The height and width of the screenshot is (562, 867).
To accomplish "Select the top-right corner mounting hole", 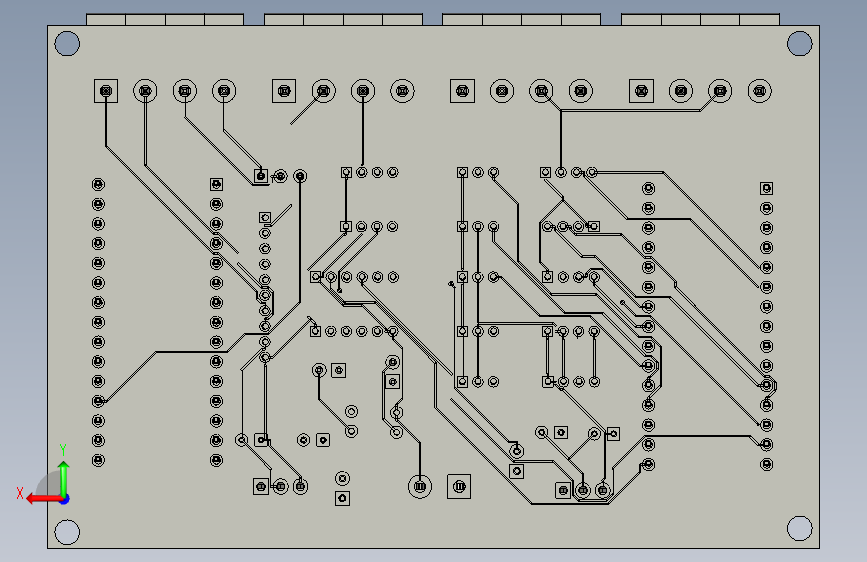I will coord(800,44).
